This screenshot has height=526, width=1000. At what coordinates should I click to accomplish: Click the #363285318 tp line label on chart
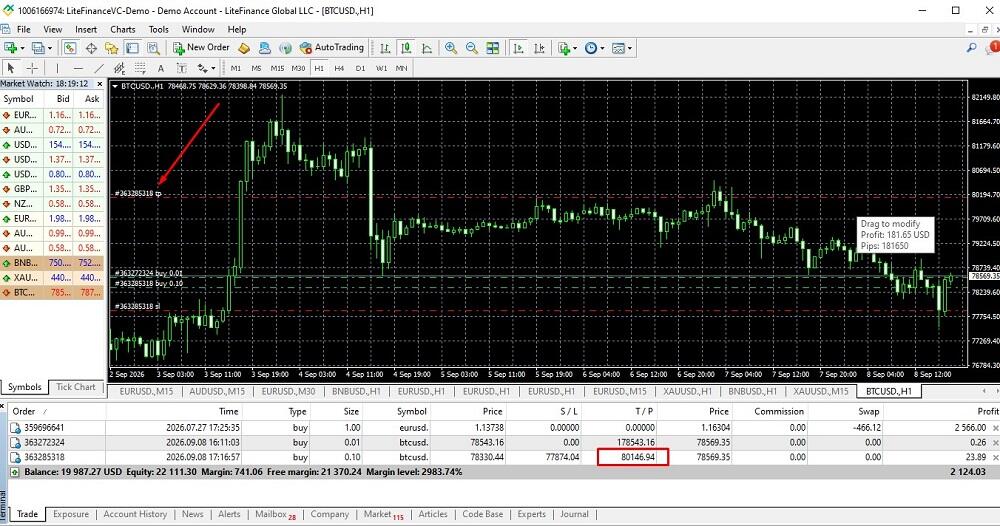point(138,193)
